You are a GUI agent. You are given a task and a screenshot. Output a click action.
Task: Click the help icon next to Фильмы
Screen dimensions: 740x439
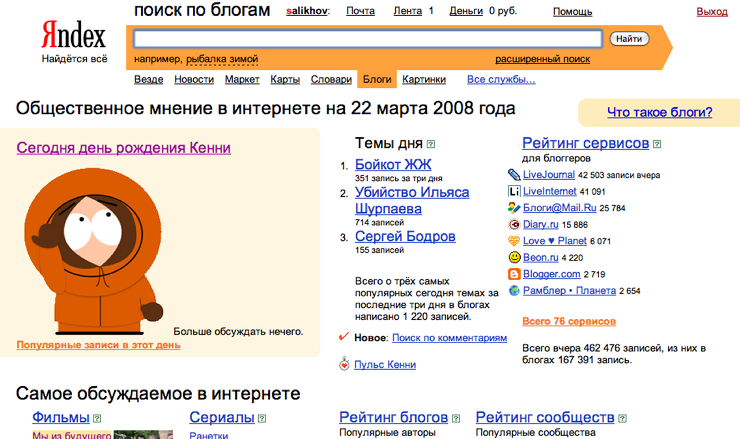97,418
